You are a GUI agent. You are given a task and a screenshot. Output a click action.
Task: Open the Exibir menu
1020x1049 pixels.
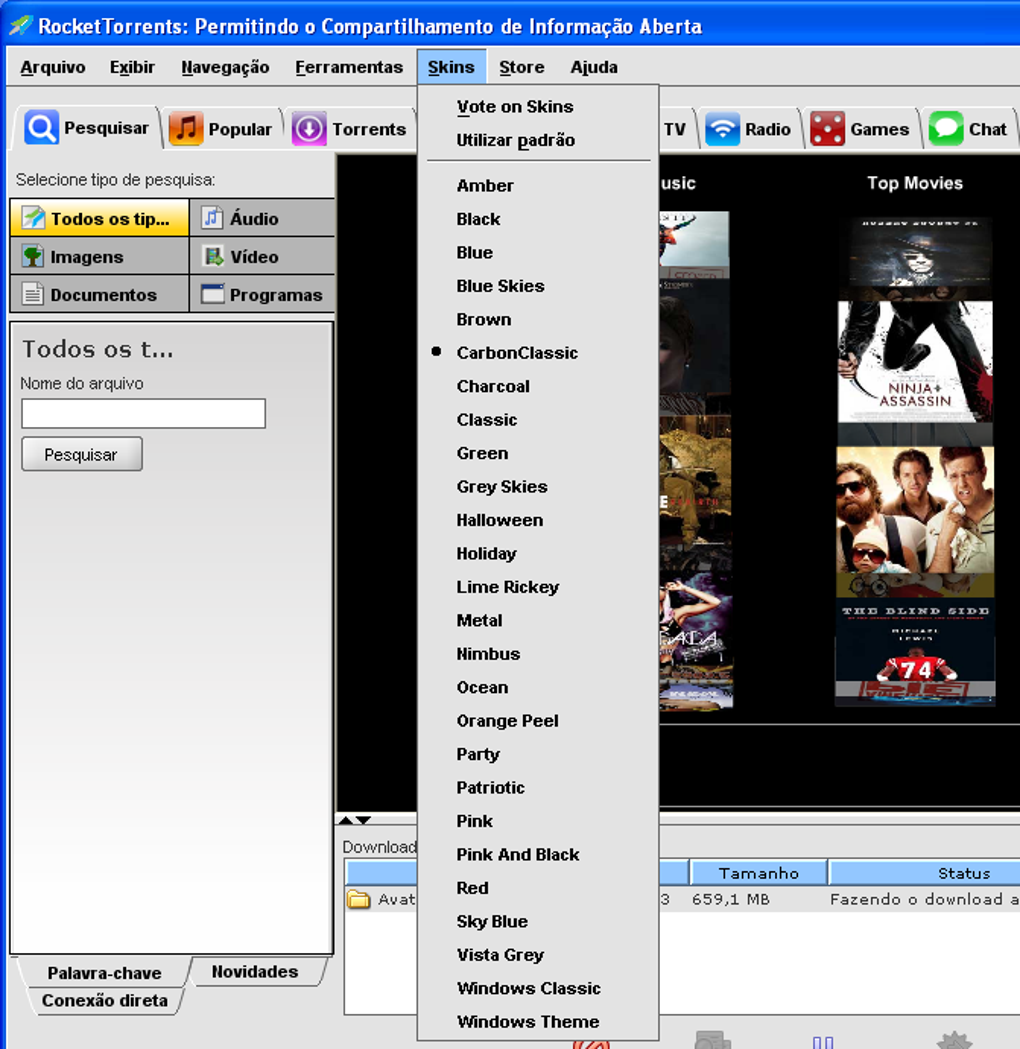132,67
